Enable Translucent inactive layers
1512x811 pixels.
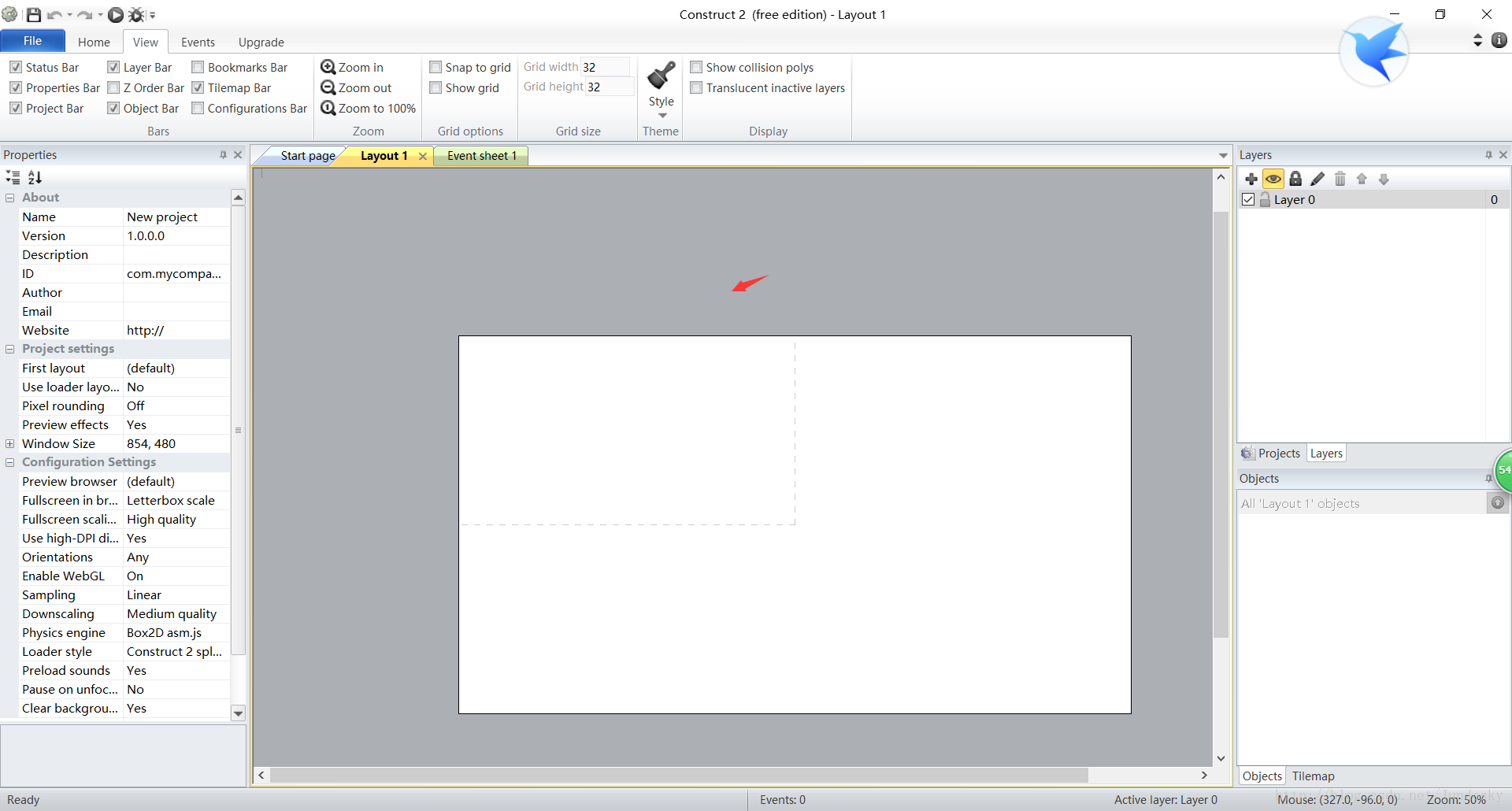pos(696,87)
